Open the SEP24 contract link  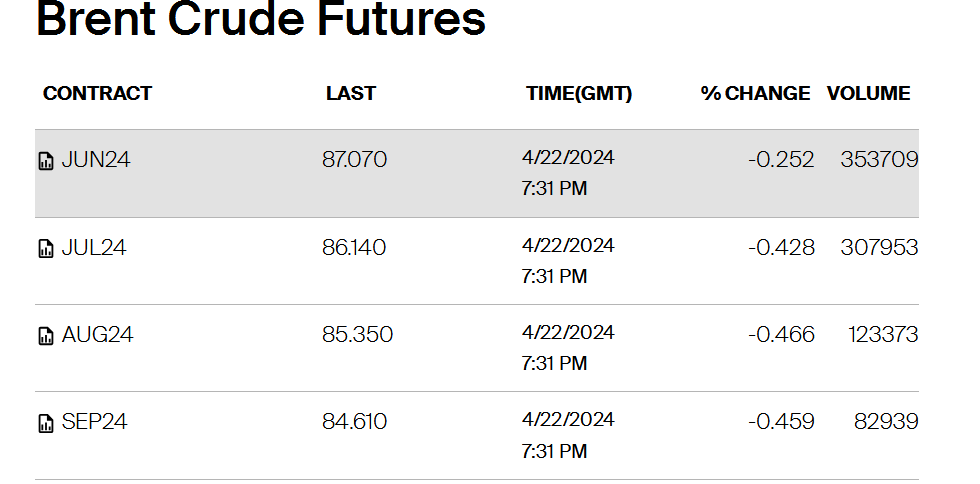click(94, 422)
